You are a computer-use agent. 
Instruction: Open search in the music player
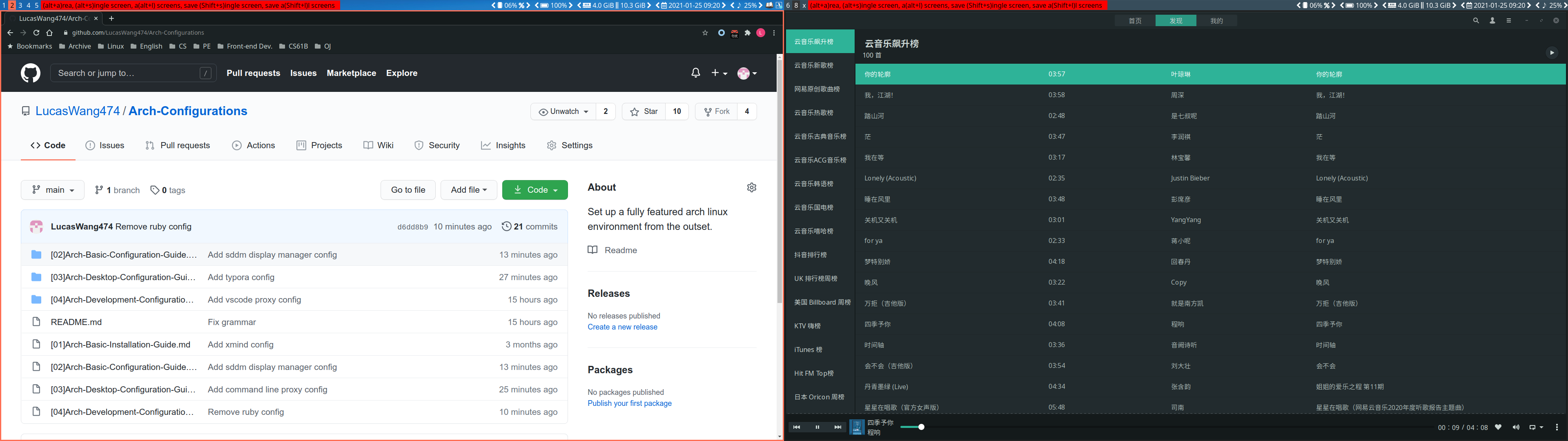click(1475, 21)
